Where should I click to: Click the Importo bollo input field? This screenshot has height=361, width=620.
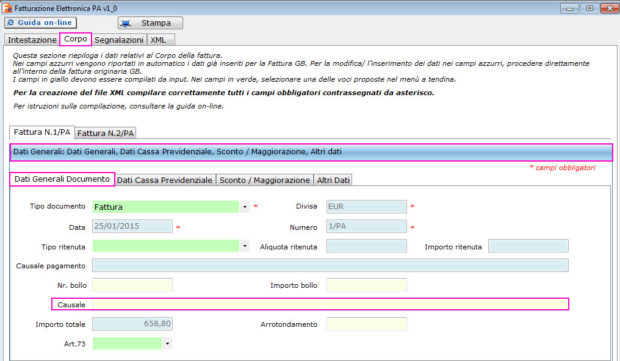click(x=367, y=285)
